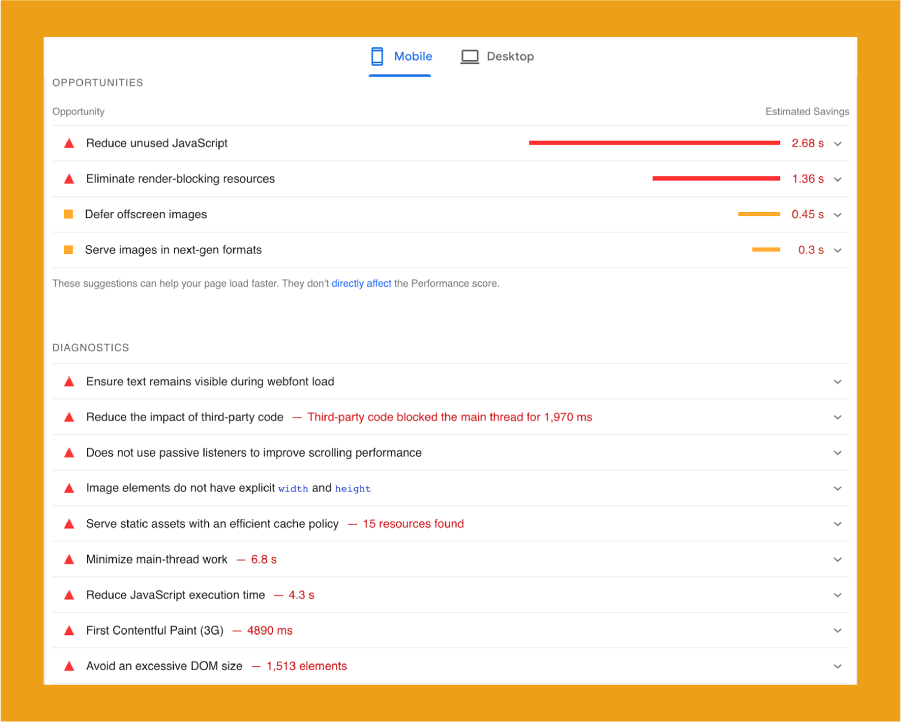Click the red triangle beside Reduce unused JavaScript
901x722 pixels.
pos(68,143)
